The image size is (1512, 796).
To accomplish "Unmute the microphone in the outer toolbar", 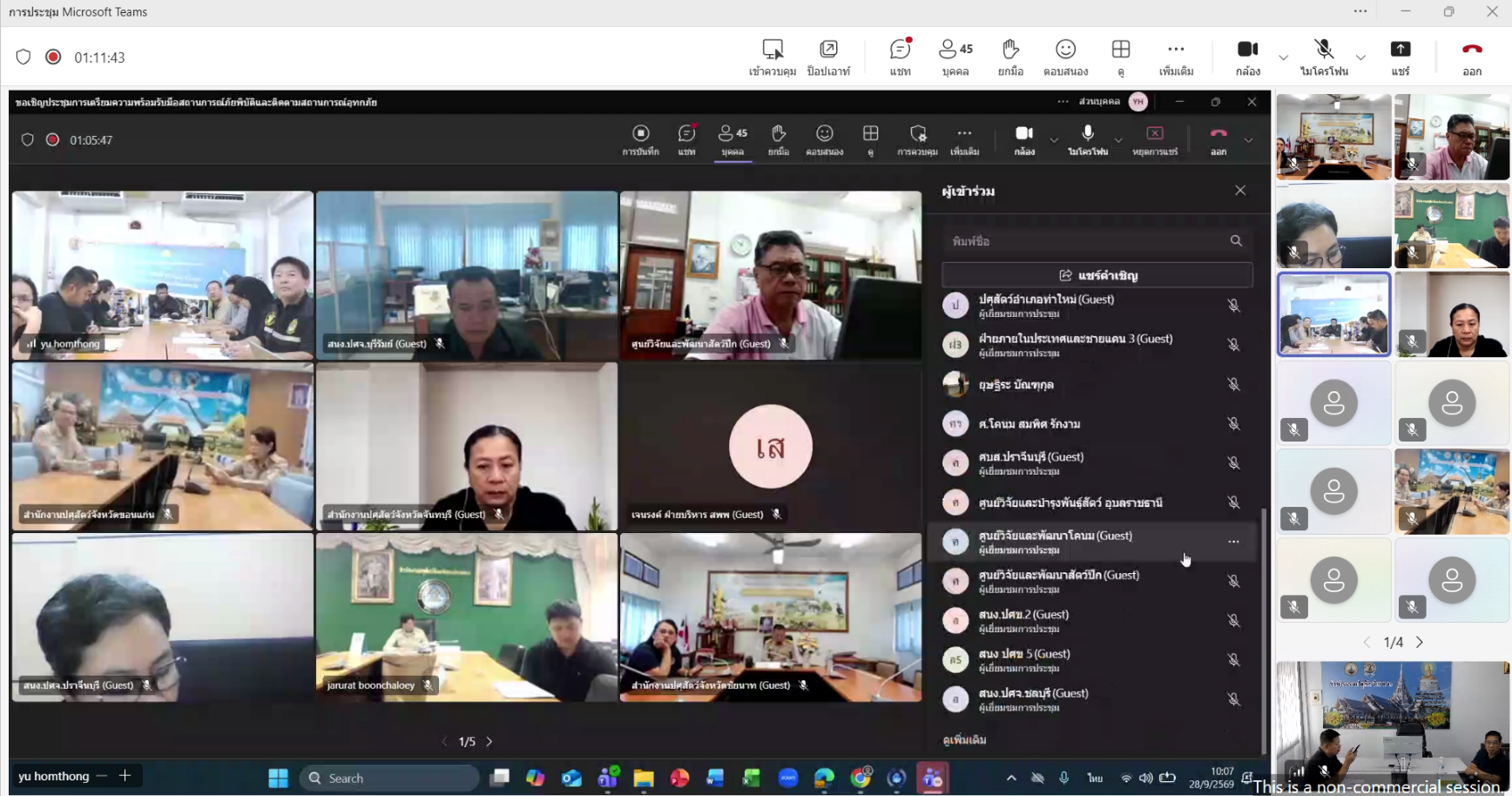I will 1324,57.
